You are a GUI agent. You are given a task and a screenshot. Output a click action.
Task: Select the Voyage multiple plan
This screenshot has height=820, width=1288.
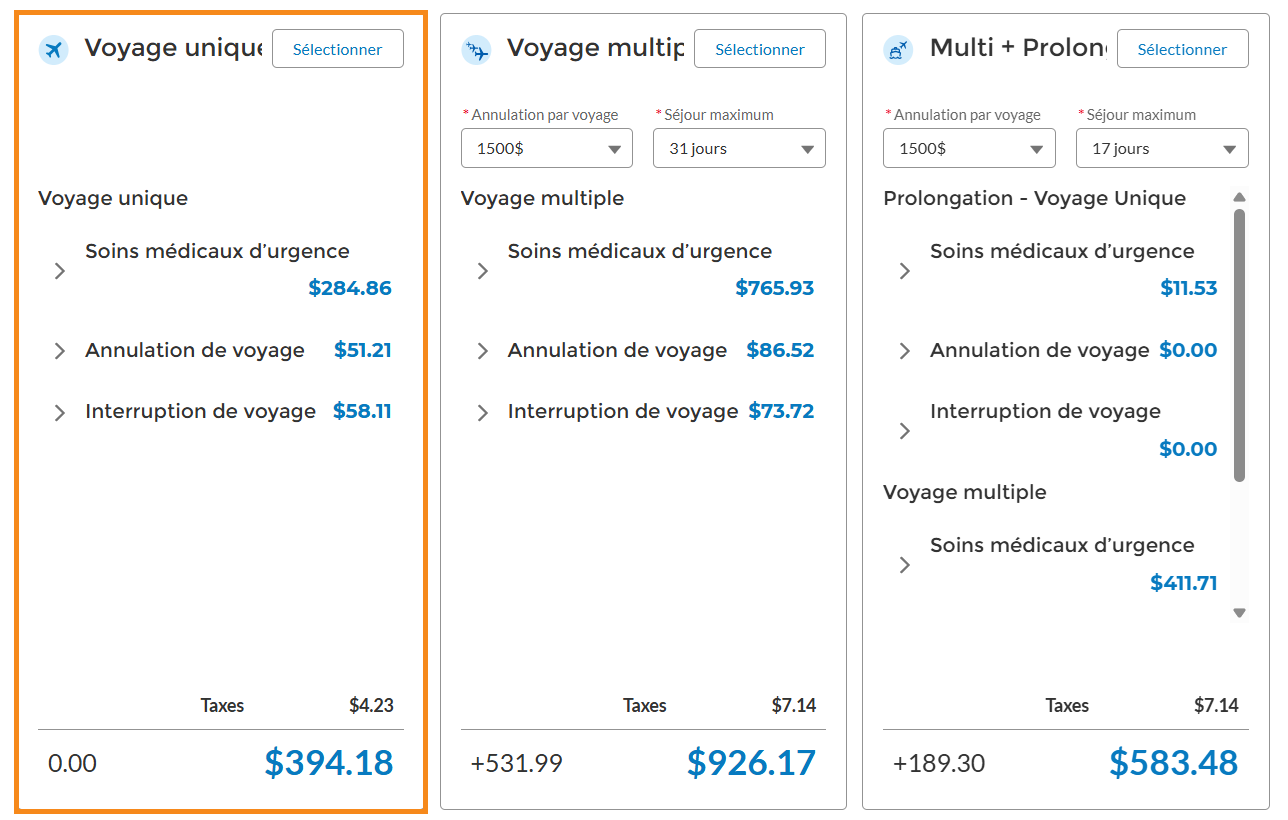[x=760, y=49]
